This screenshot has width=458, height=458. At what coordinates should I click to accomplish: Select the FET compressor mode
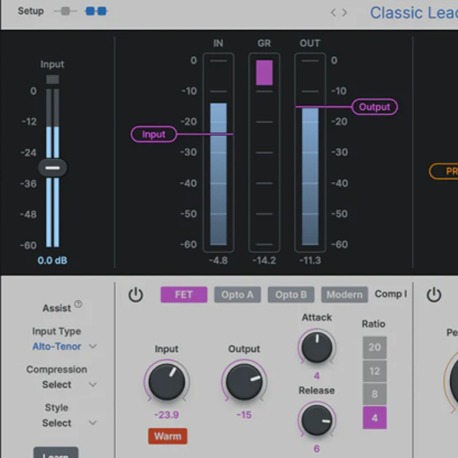coord(184,295)
